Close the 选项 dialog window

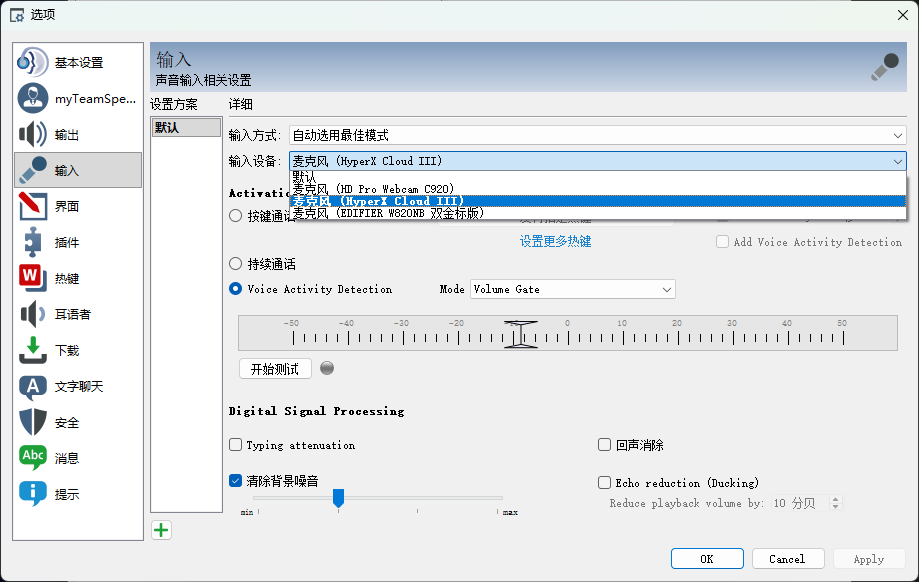(903, 15)
